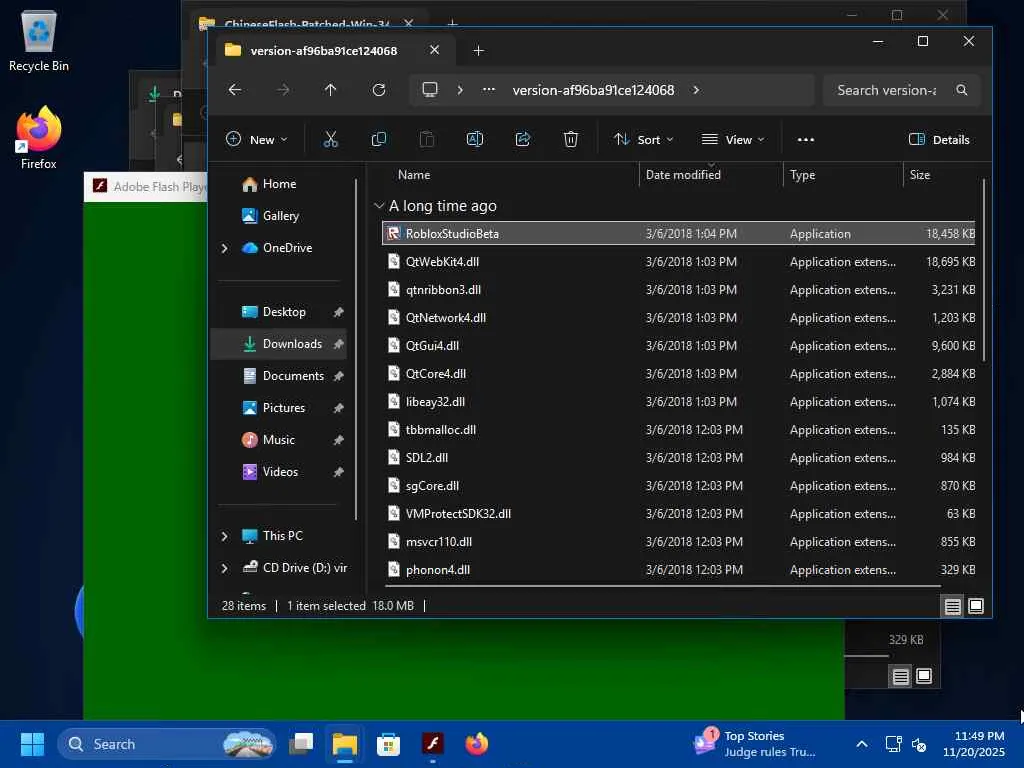Select the Recycle Bin desktop icon
This screenshot has width=1024, height=768.
(x=39, y=40)
